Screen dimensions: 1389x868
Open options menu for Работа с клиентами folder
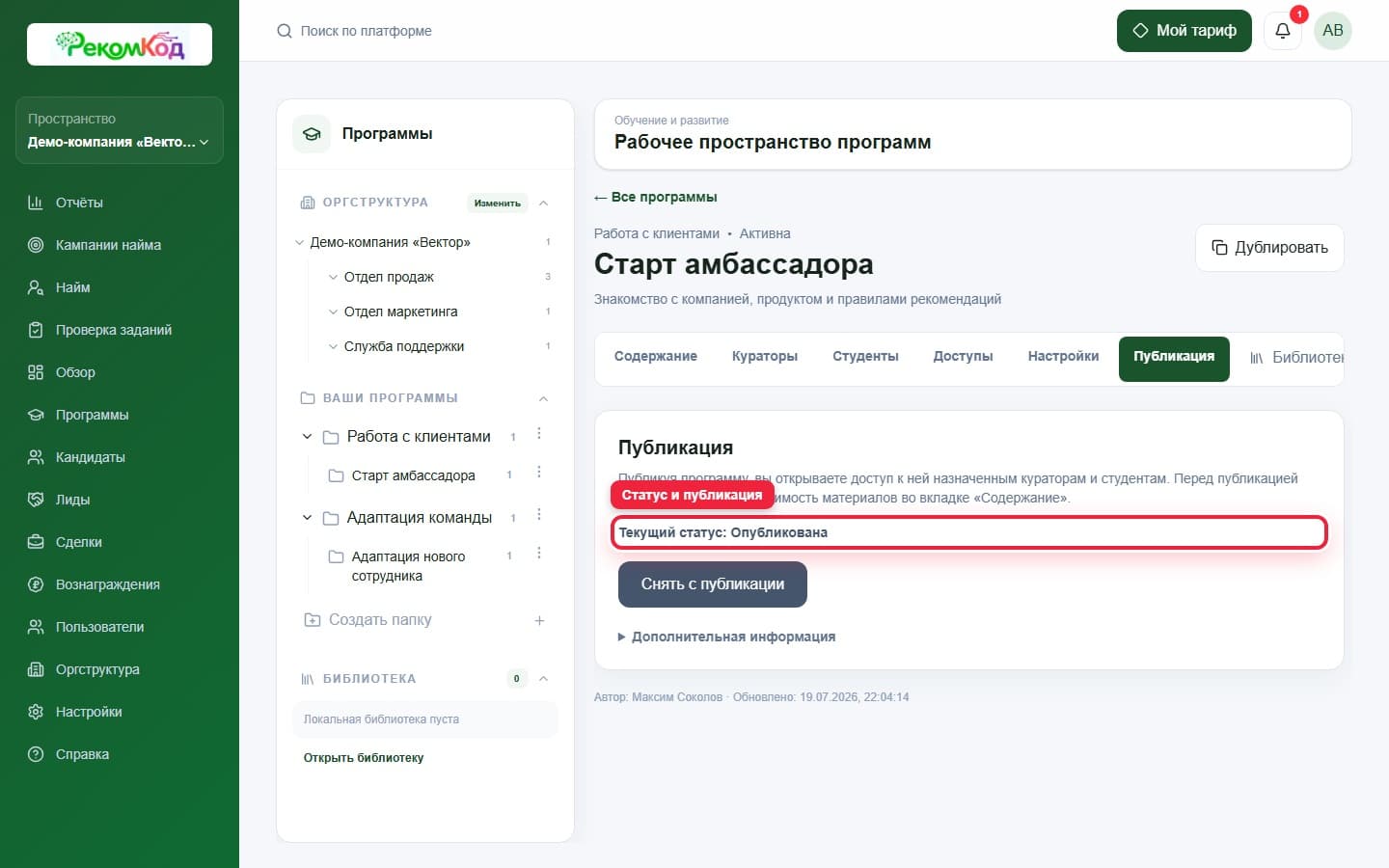[x=539, y=435]
